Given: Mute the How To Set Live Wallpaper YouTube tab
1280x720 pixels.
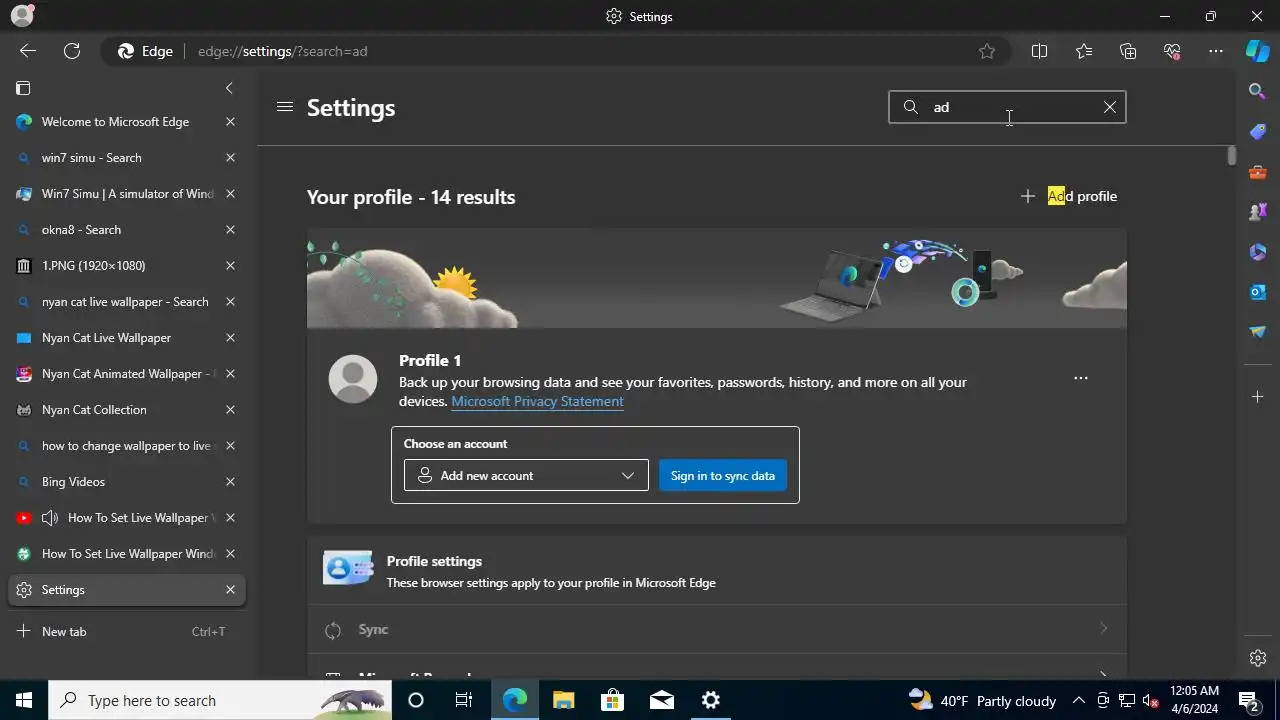Looking at the screenshot, I should tap(50, 518).
